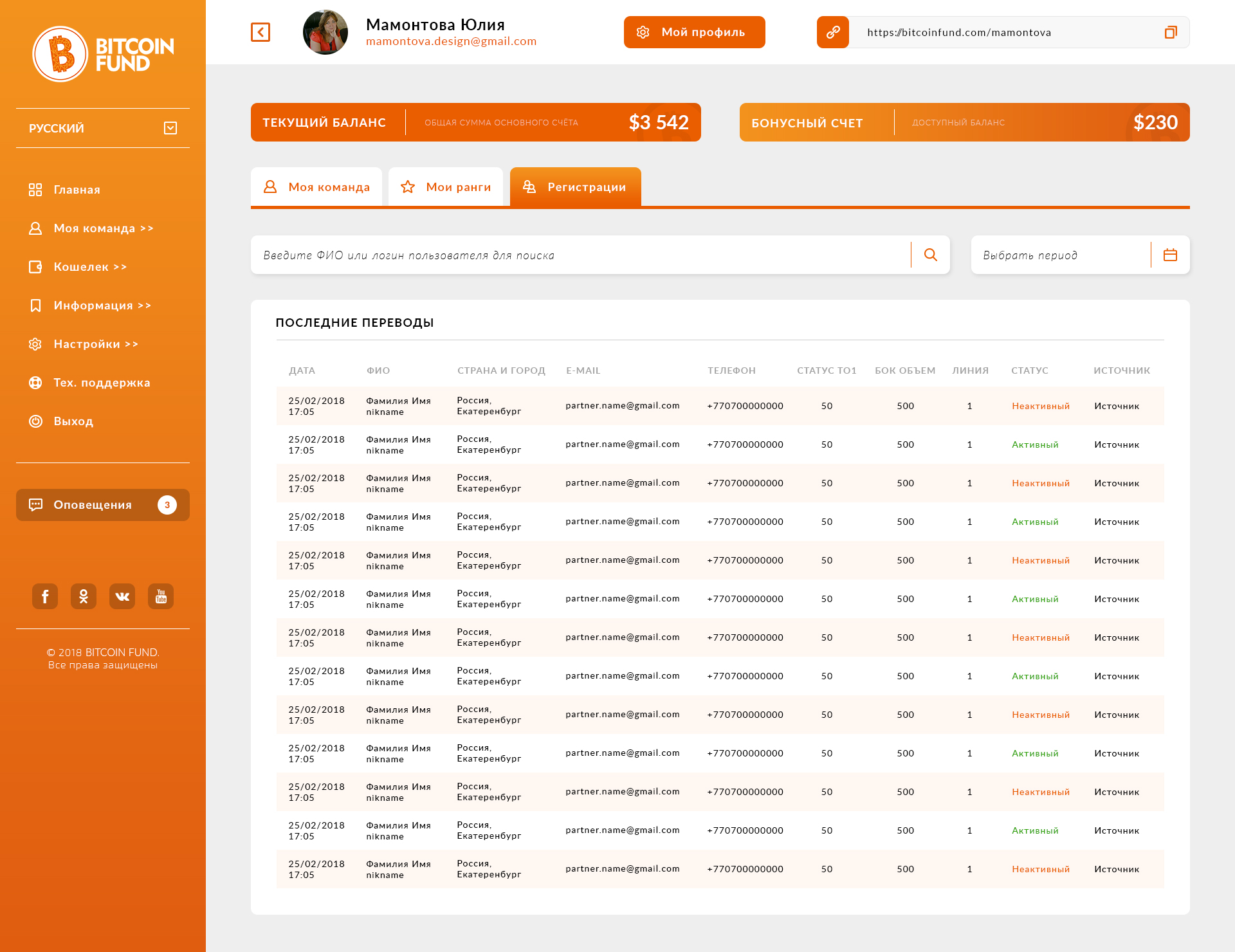1235x952 pixels.
Task: Expand Моя команда sidebar submenu
Action: [x=103, y=228]
